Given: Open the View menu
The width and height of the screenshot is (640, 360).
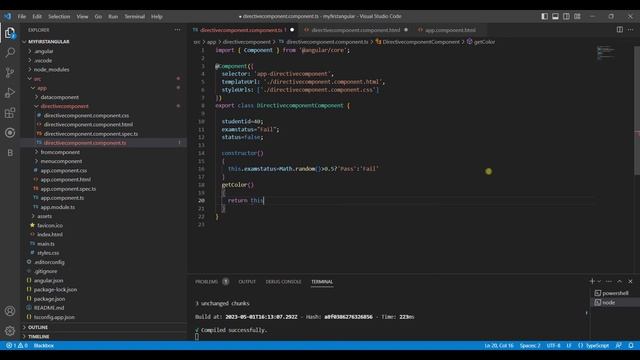Looking at the screenshot, I should coord(82,16).
